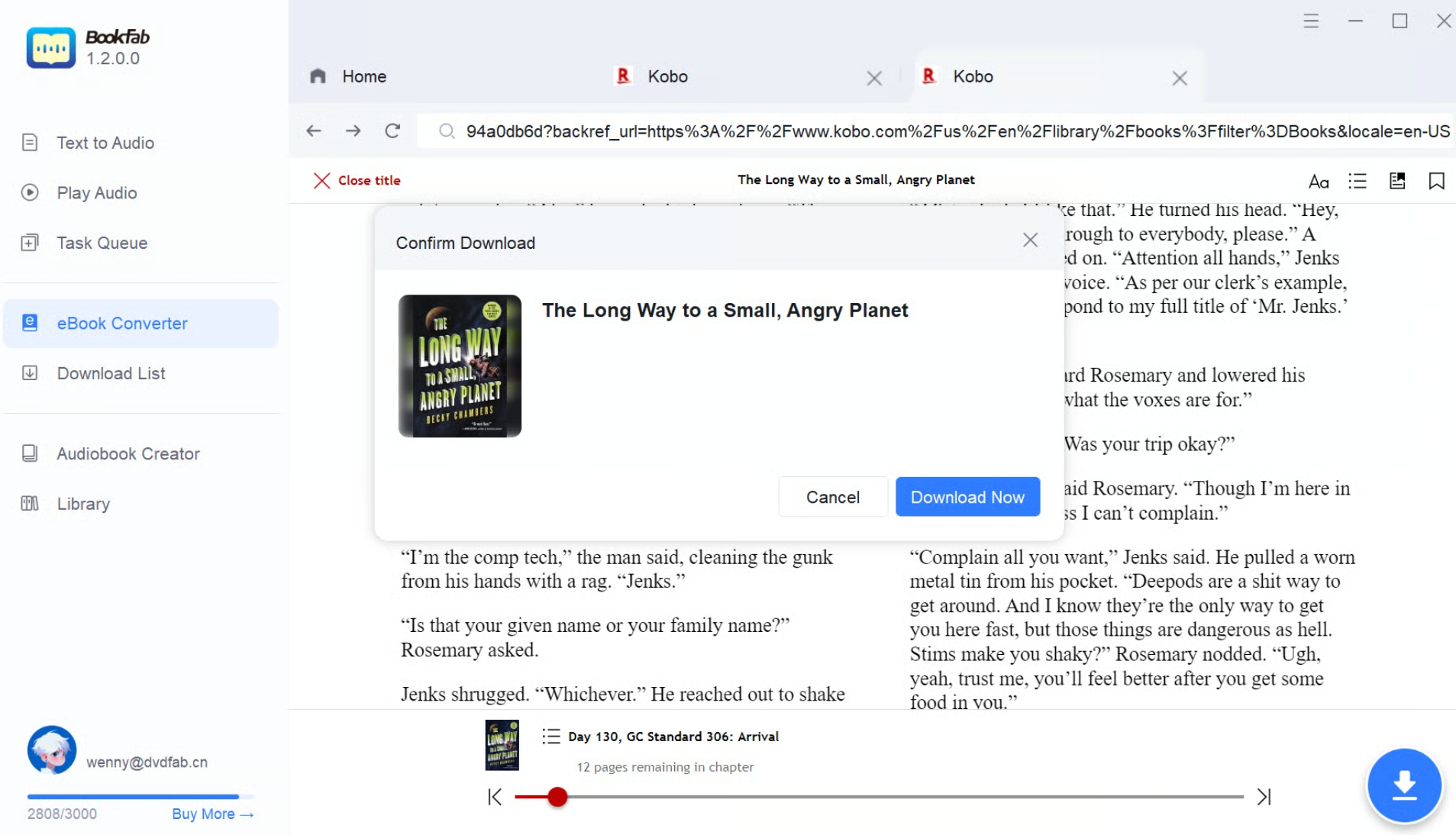The height and width of the screenshot is (835, 1456).
Task: Switch to the Home tab
Action: pyautogui.click(x=364, y=76)
